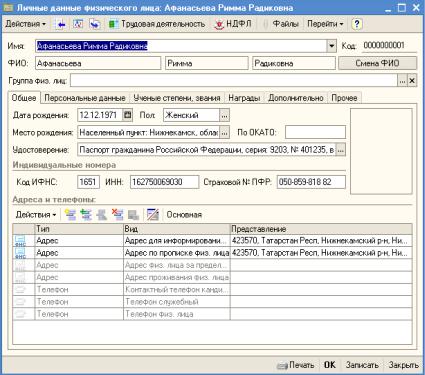The image size is (425, 375).
Task: Click the Записать button
Action: click(x=362, y=365)
